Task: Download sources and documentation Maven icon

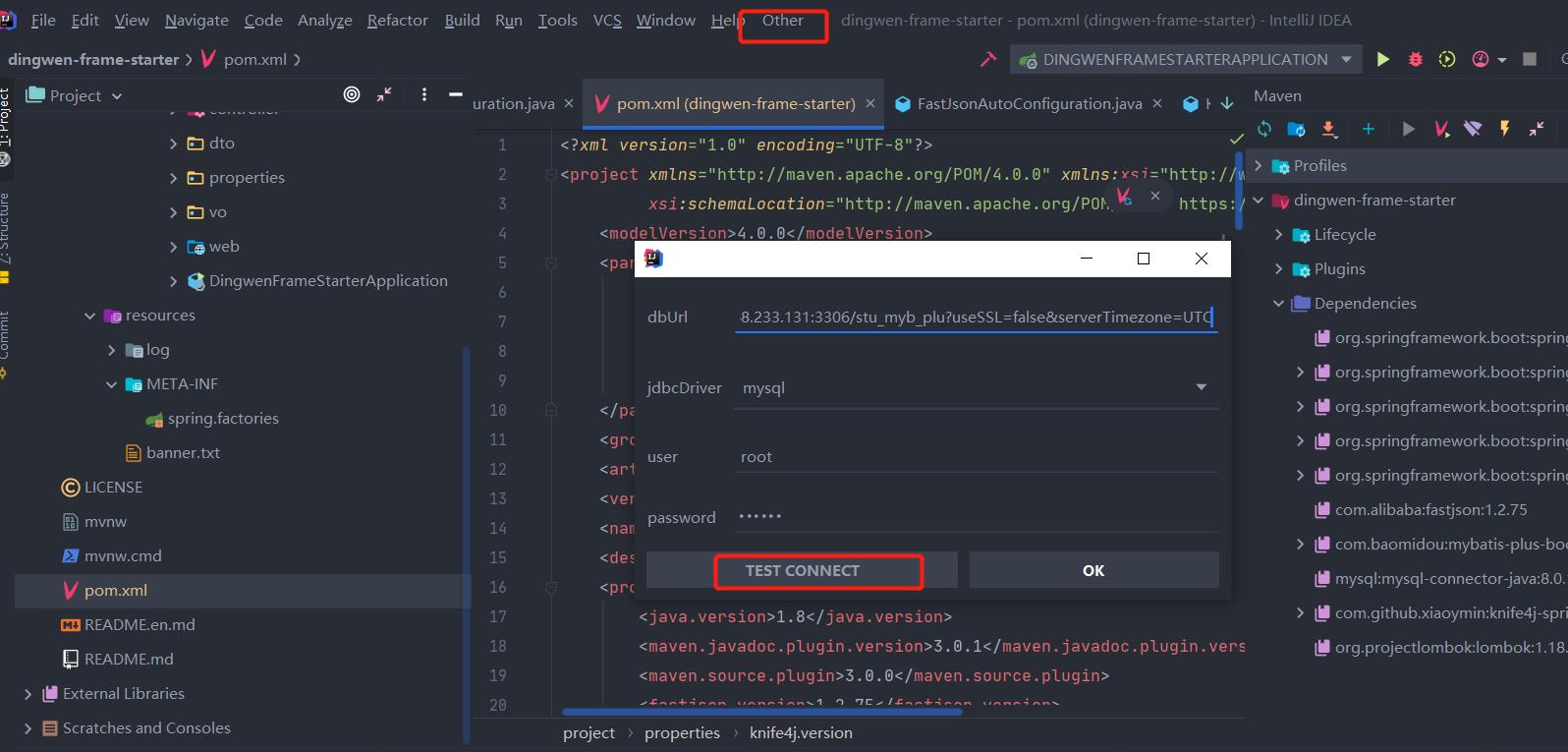Action: click(1329, 129)
